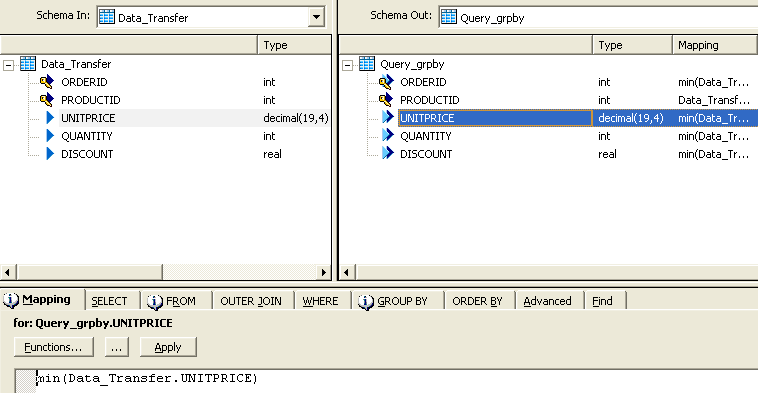The image size is (758, 393).
Task: Select the Mapping tab
Action: point(43,300)
